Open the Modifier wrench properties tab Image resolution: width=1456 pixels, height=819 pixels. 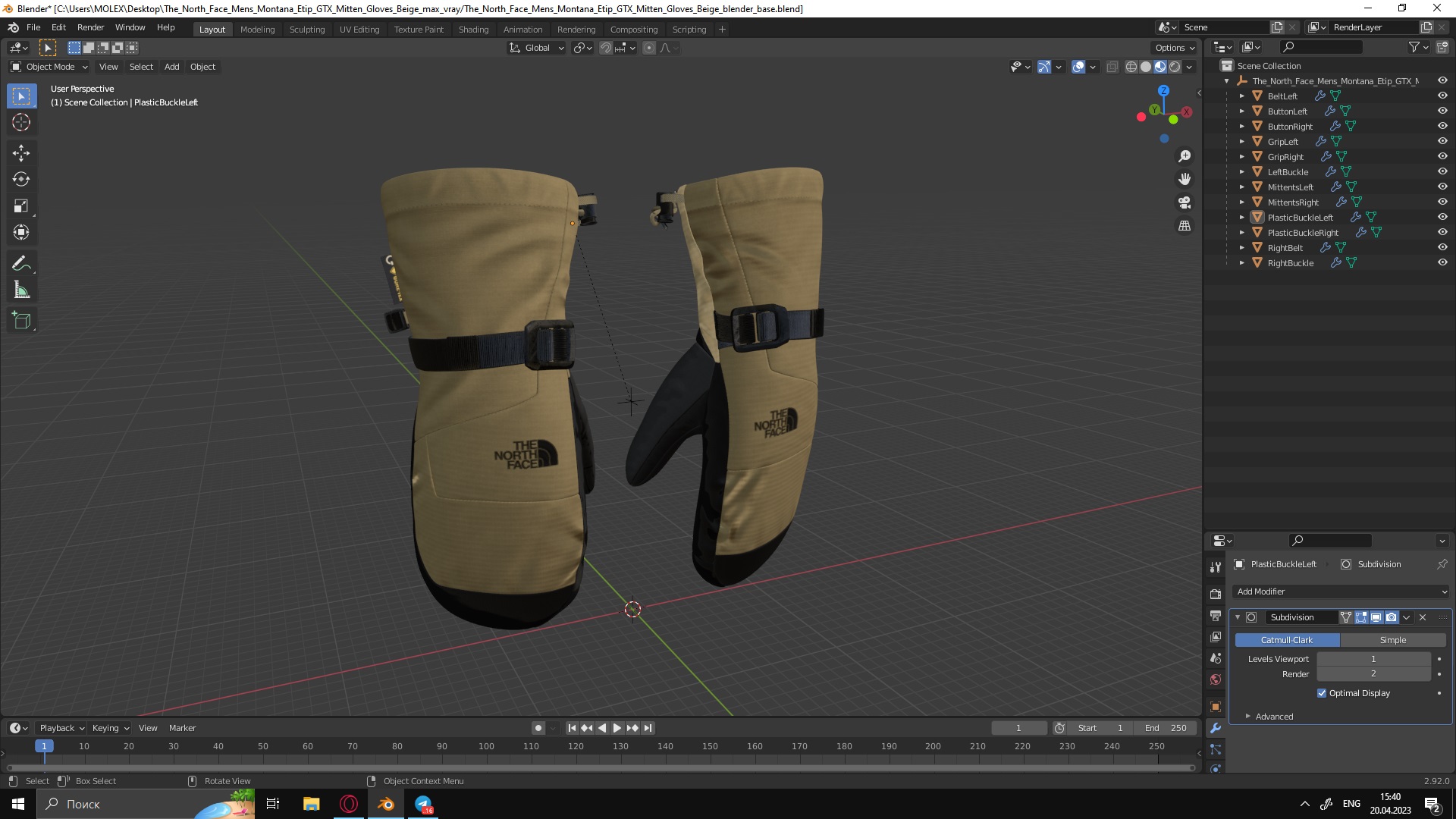[1216, 728]
